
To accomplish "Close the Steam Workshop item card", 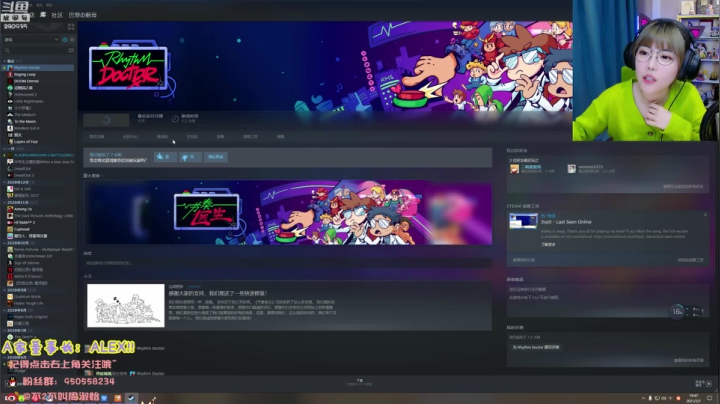I will [x=705, y=214].
